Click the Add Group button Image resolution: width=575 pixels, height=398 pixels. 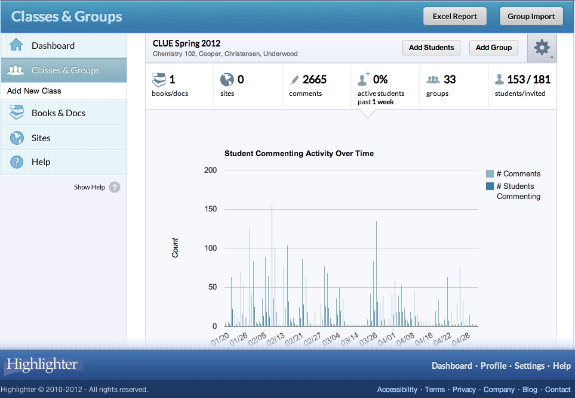(x=494, y=48)
